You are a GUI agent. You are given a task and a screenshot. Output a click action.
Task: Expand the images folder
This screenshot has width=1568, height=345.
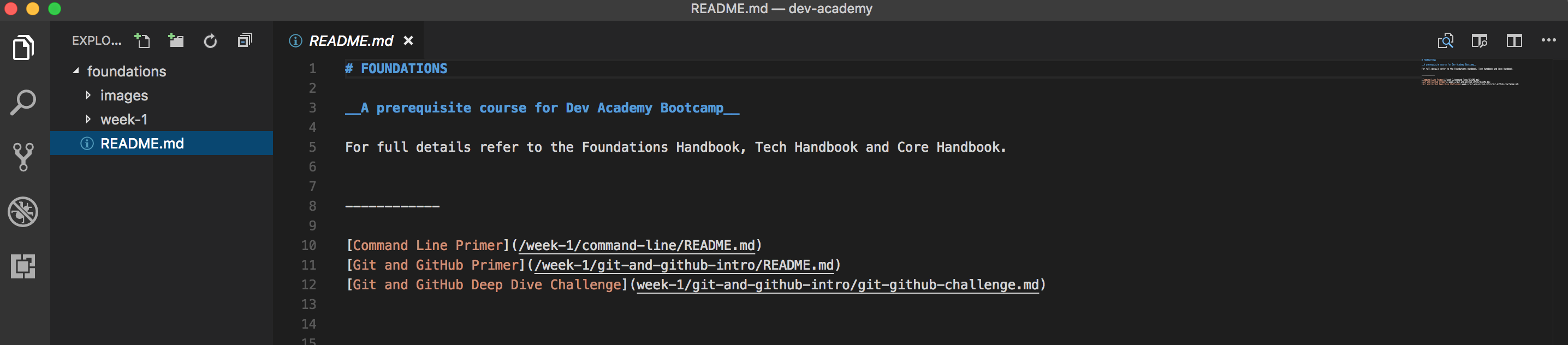coord(88,95)
